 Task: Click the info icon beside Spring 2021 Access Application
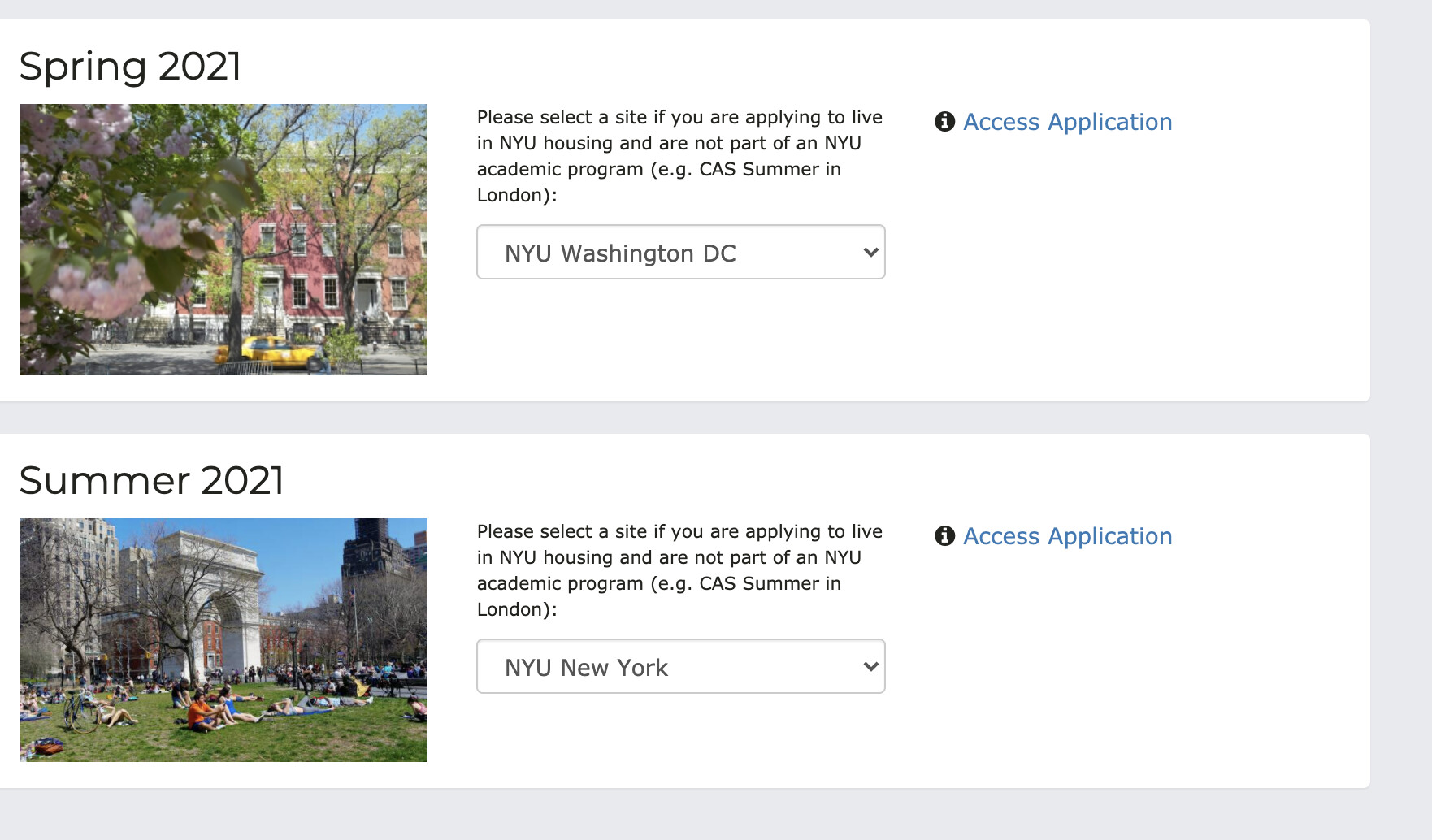944,122
